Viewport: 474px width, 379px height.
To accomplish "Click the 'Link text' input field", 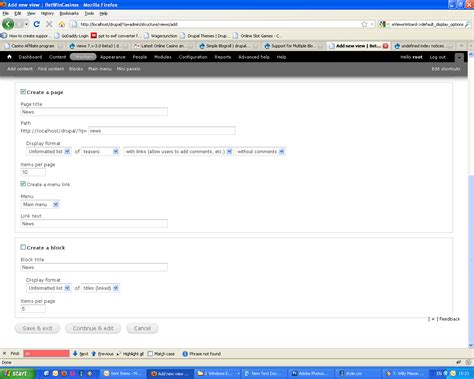I will (x=94, y=224).
